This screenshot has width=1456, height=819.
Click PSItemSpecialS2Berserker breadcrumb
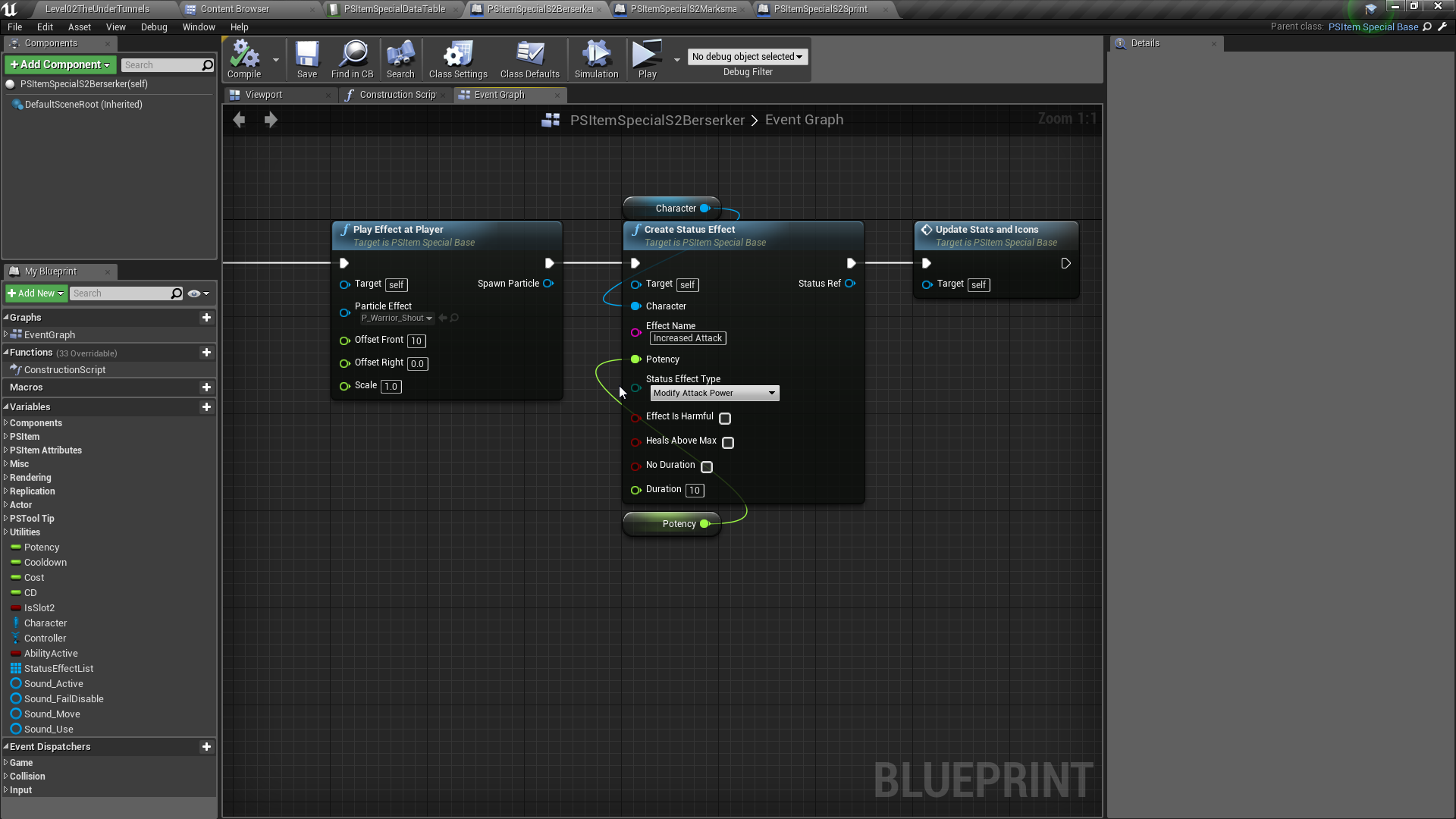click(x=657, y=120)
